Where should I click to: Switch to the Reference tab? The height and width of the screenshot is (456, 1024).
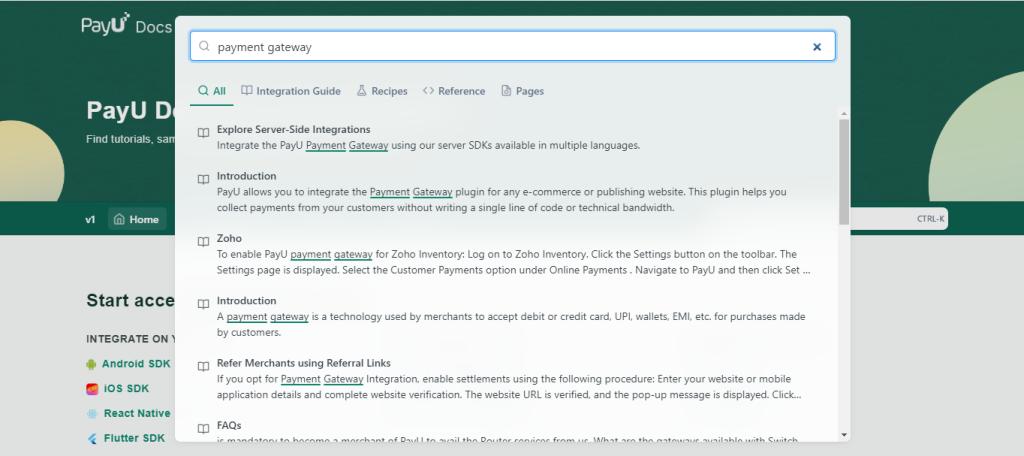click(x=454, y=91)
